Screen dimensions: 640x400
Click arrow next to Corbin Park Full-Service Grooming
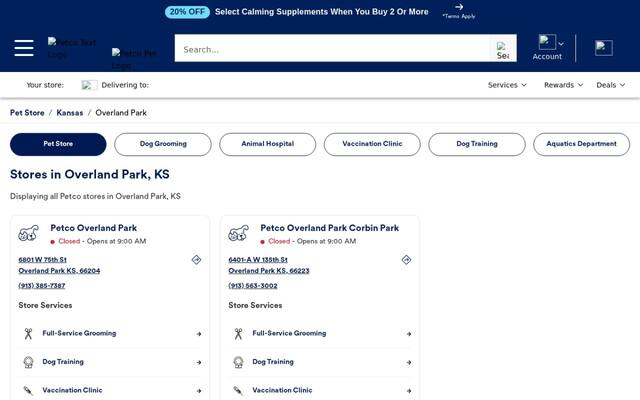[x=409, y=334]
